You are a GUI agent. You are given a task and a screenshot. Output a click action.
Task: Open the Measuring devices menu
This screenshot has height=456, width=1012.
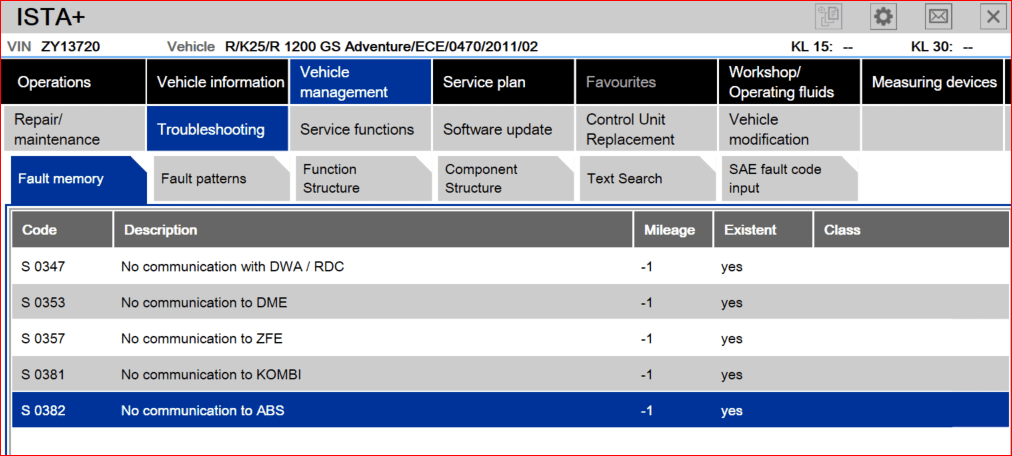[934, 82]
